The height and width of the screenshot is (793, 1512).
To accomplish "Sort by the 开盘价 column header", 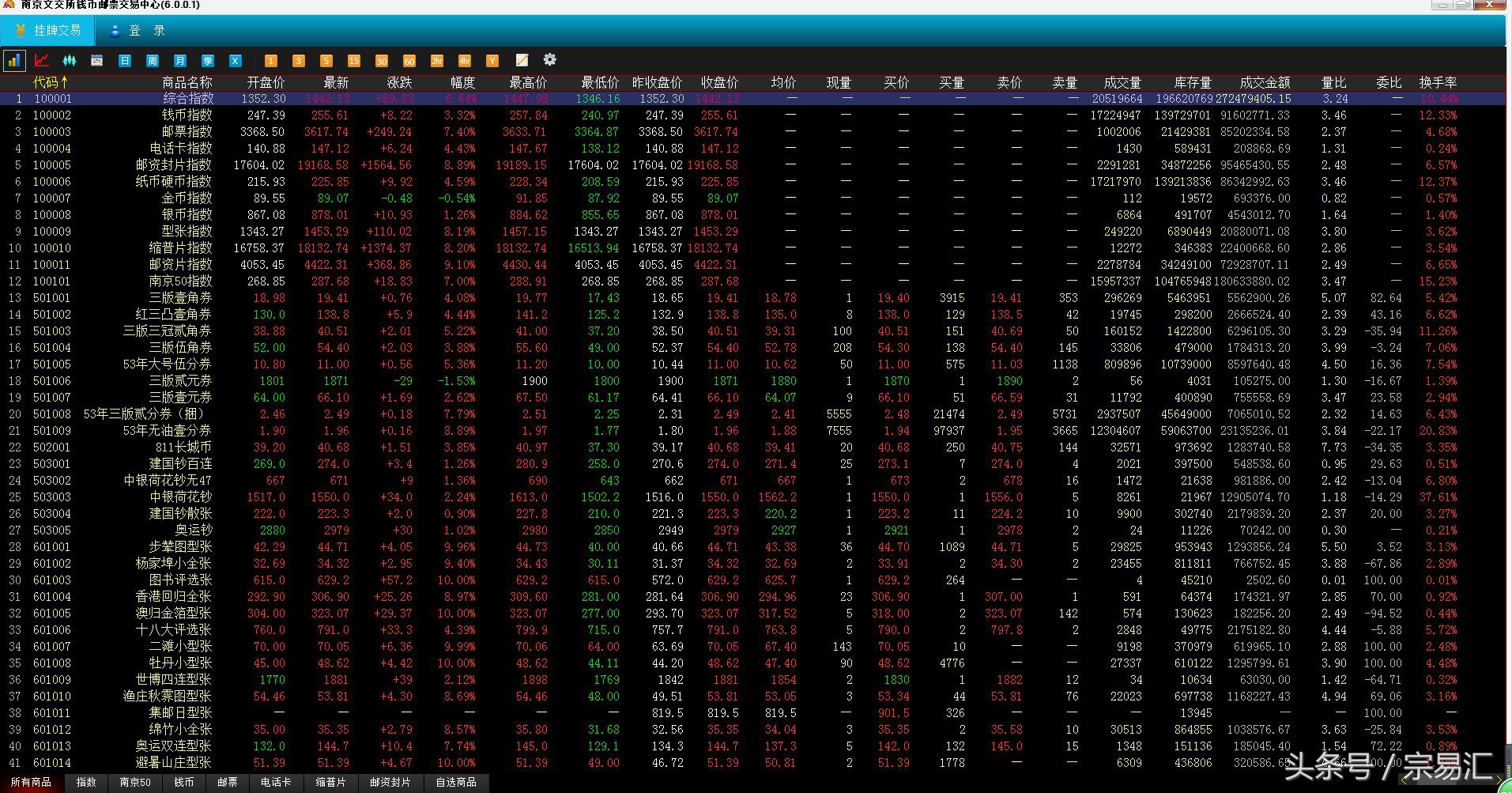I will (x=266, y=82).
